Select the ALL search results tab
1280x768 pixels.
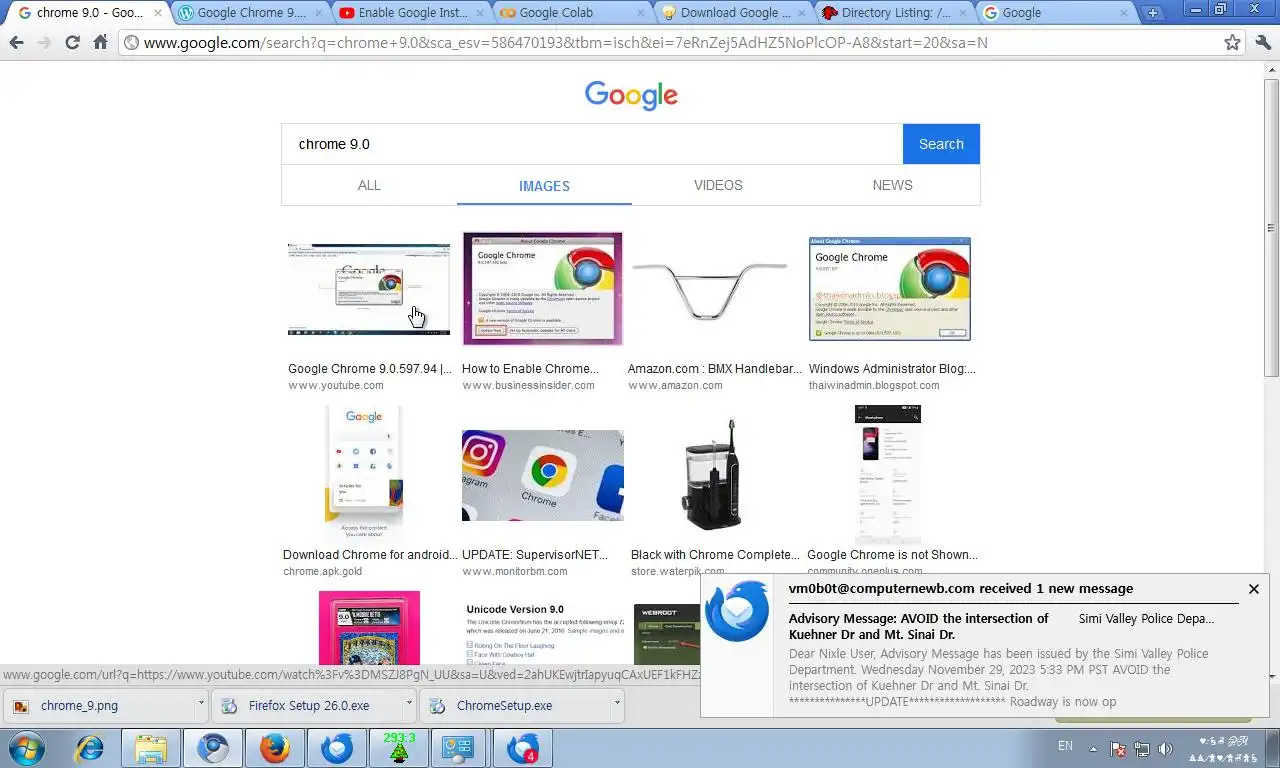point(369,185)
